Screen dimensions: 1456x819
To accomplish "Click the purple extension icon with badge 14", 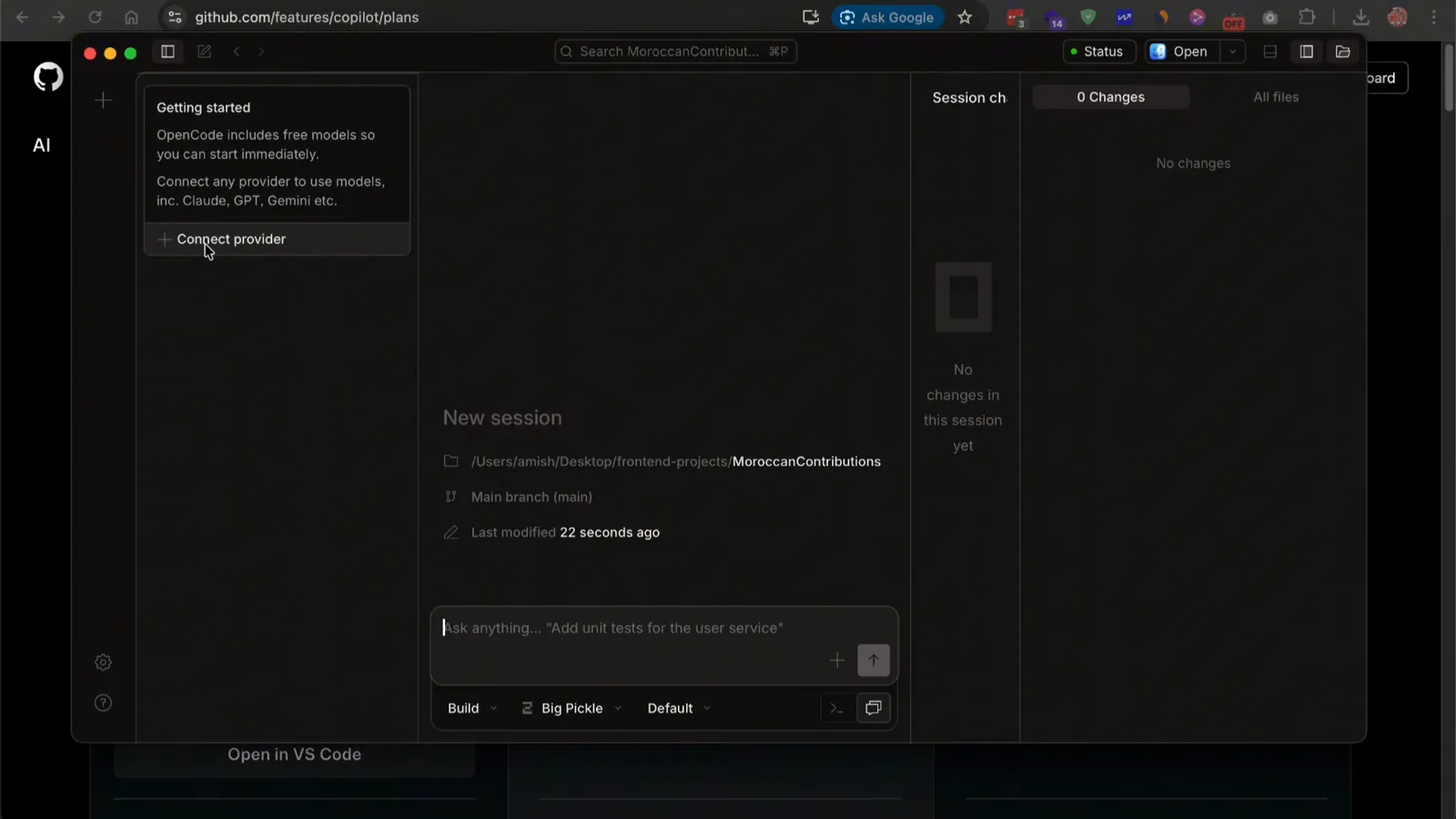I will click(x=1053, y=18).
